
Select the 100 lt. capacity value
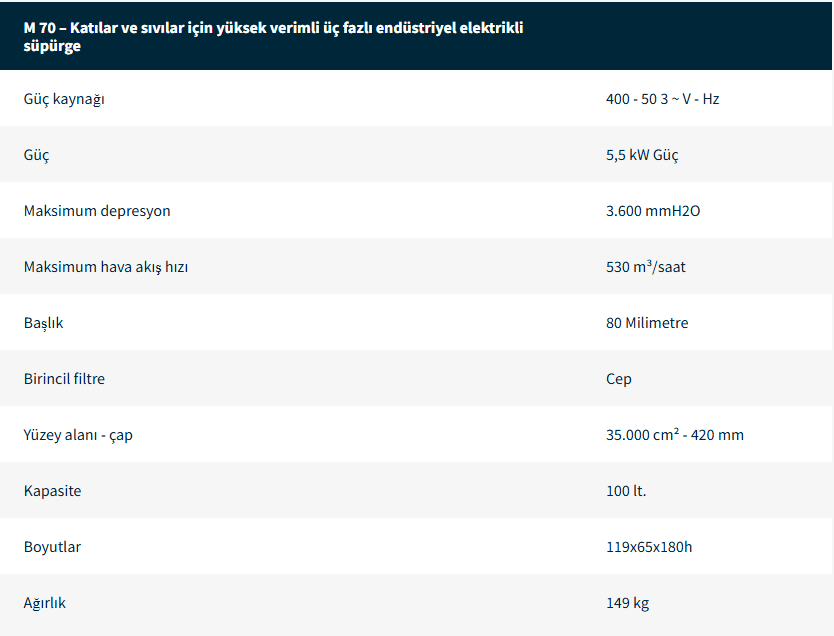click(626, 491)
